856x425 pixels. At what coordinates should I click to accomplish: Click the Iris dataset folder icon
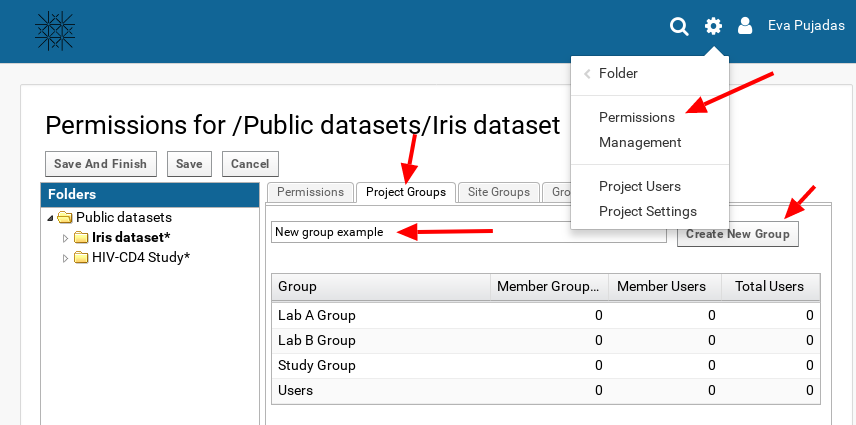click(x=81, y=238)
